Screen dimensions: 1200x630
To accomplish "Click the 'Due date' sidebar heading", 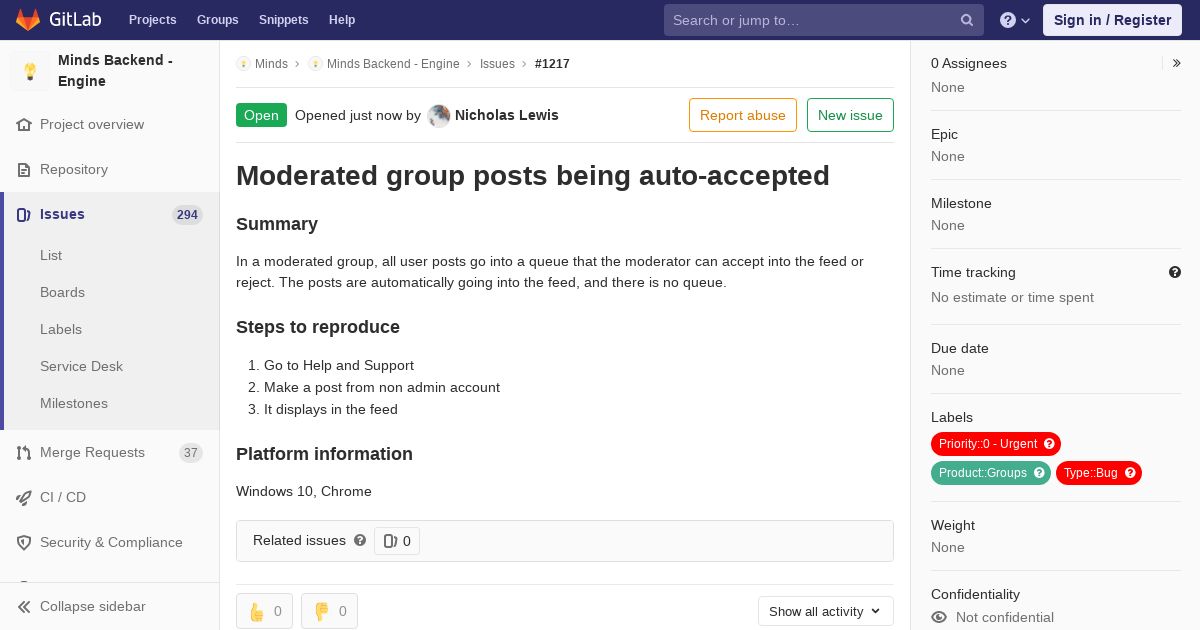I will (960, 349).
